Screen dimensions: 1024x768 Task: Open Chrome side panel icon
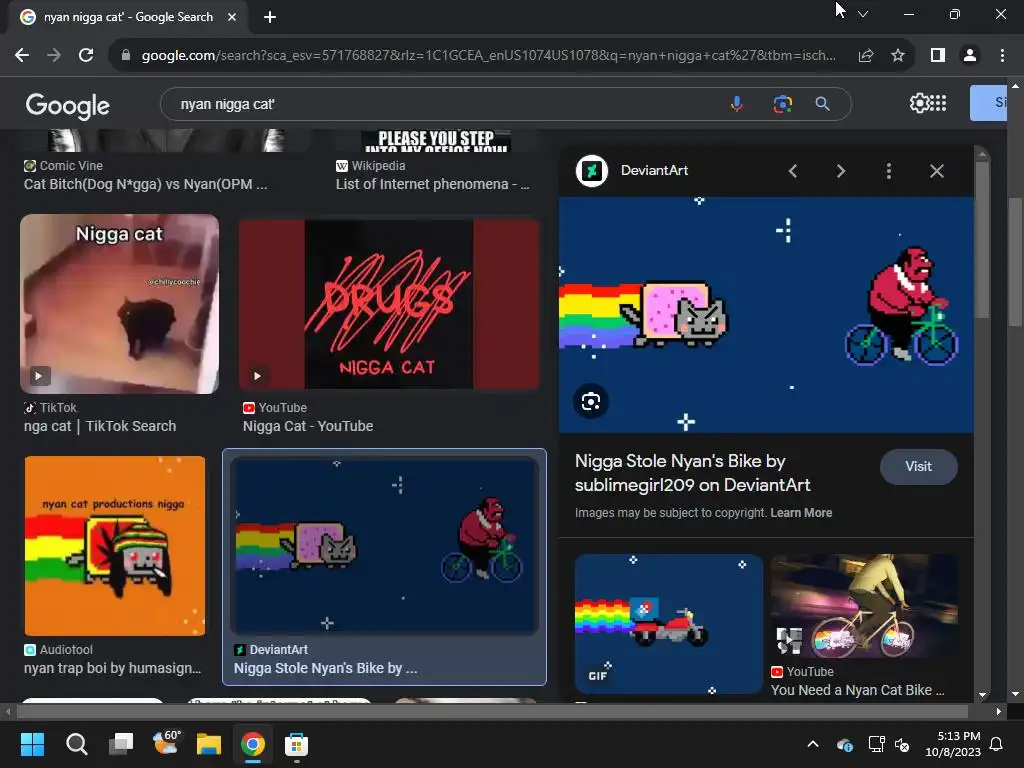938,56
